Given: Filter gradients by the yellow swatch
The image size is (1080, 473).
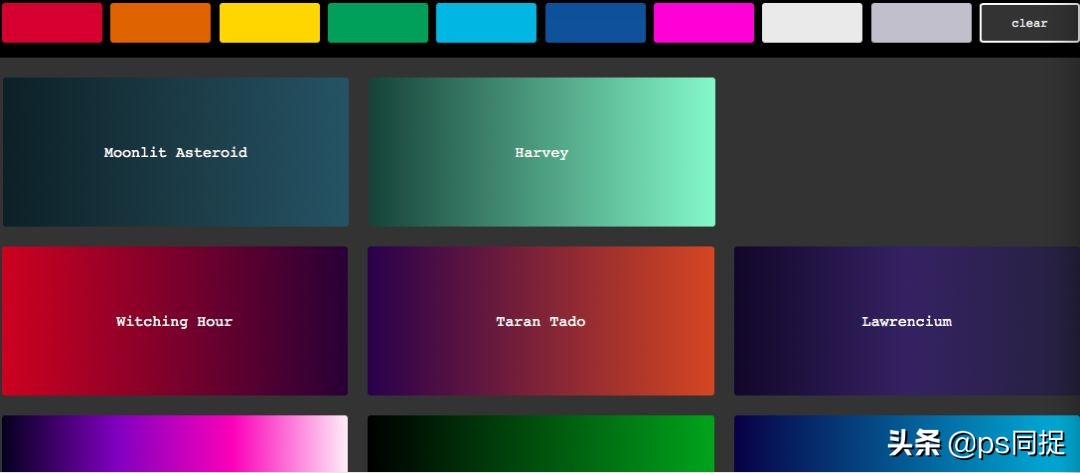Looking at the screenshot, I should (269, 23).
